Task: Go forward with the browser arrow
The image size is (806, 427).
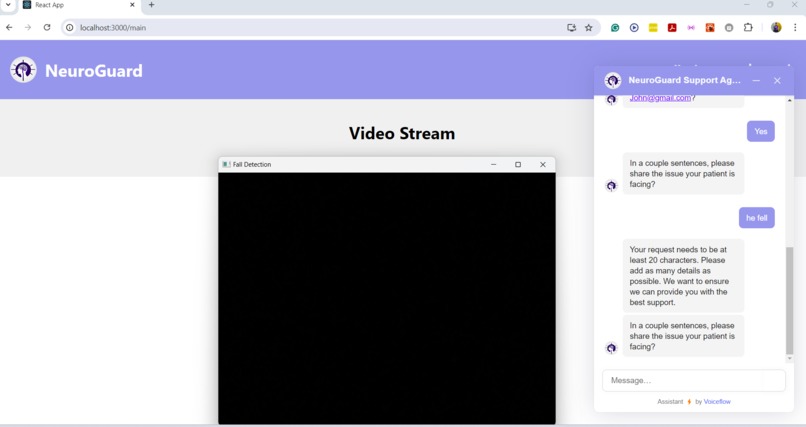Action: pyautogui.click(x=28, y=28)
